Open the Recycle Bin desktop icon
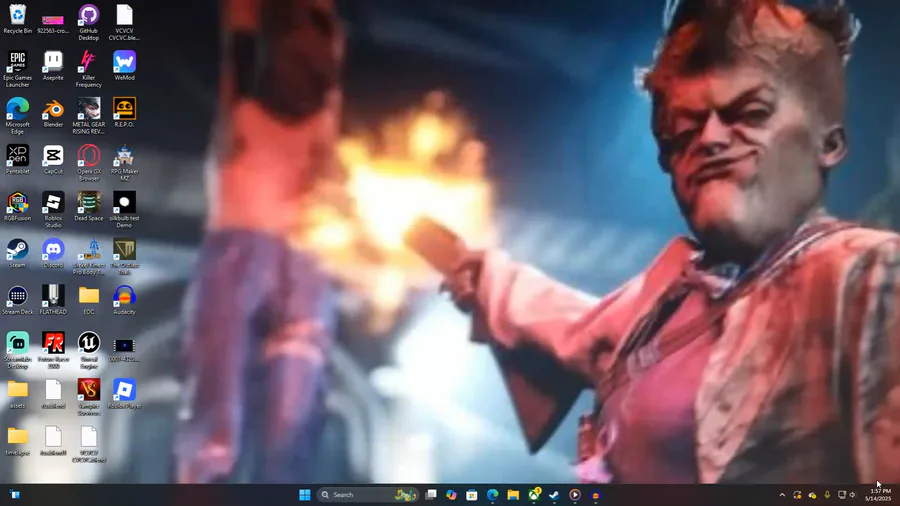The height and width of the screenshot is (506, 900). (x=17, y=20)
